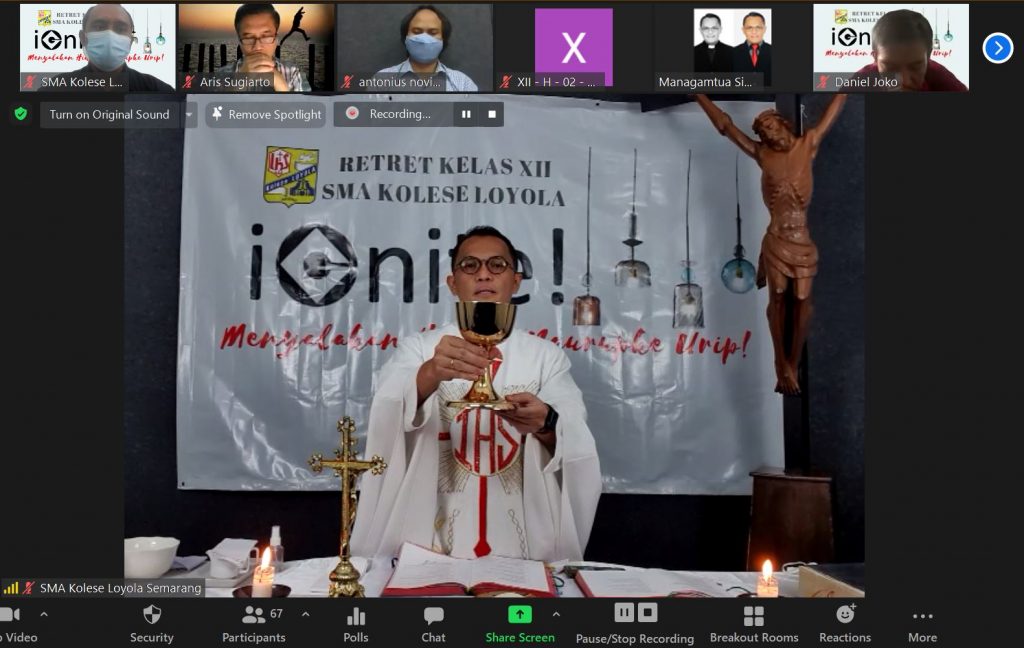This screenshot has height=648, width=1024.
Task: Click the spotlighted priest video
Action: [494, 345]
